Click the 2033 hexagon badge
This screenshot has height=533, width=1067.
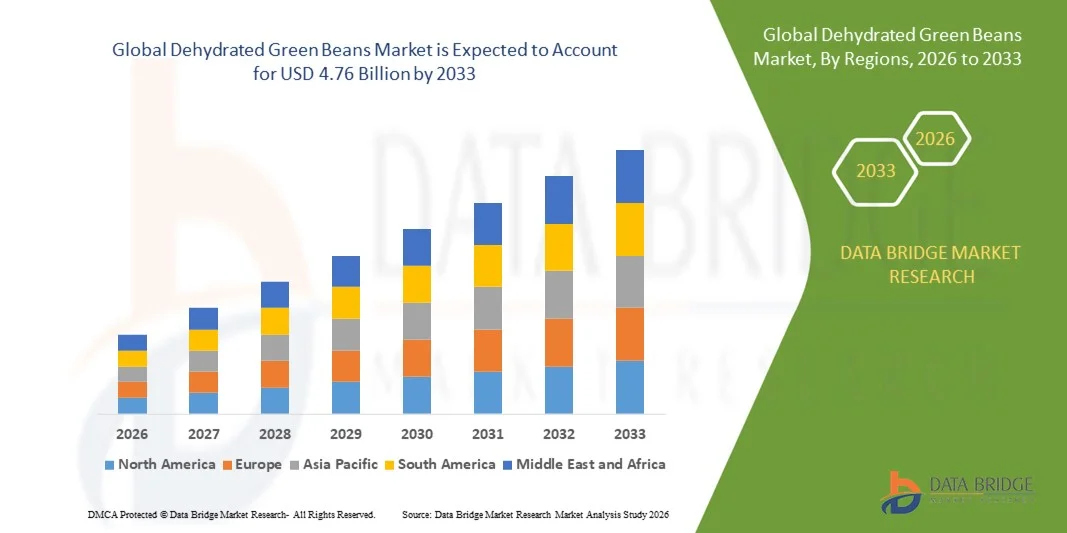point(875,171)
